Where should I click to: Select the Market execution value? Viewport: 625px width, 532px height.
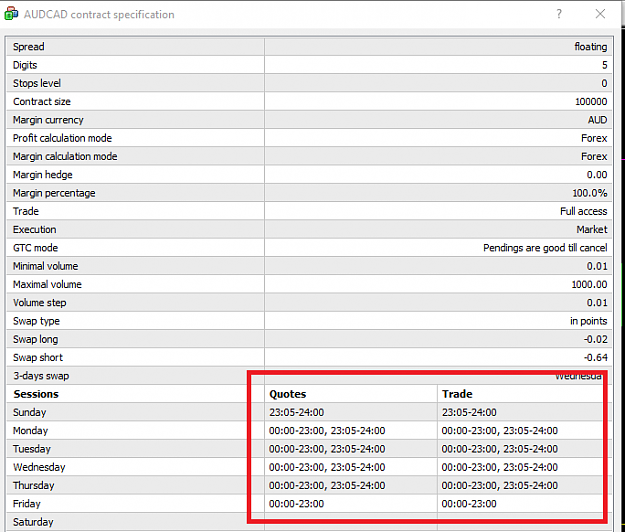(x=592, y=230)
